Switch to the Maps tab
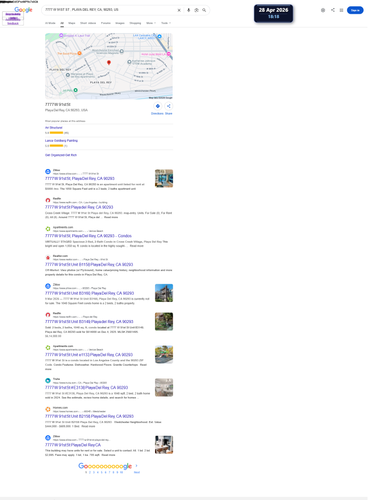The width and height of the screenshot is (372, 500). (x=72, y=23)
